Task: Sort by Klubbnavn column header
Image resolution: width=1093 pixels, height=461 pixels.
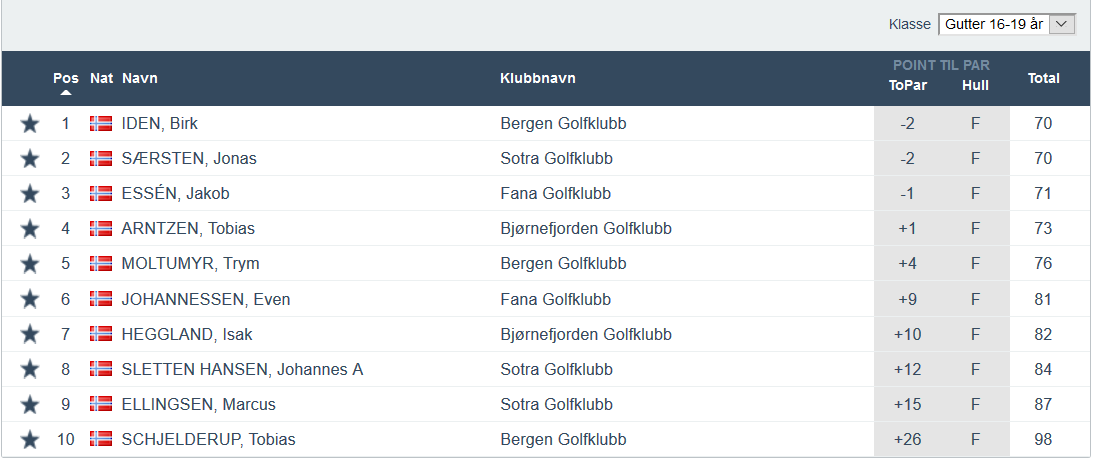Action: [538, 79]
